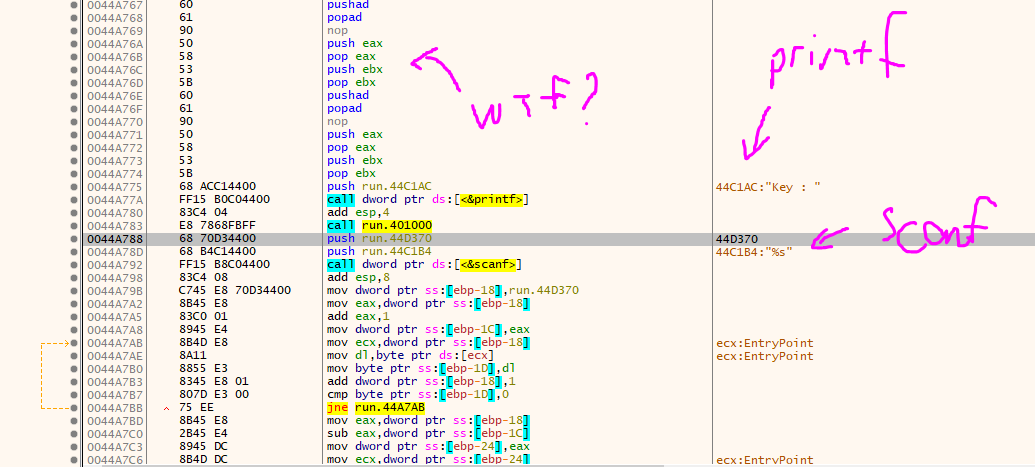This screenshot has height=467, width=1035.
Task: Select the address cell 0044A769
Action: point(114,30)
